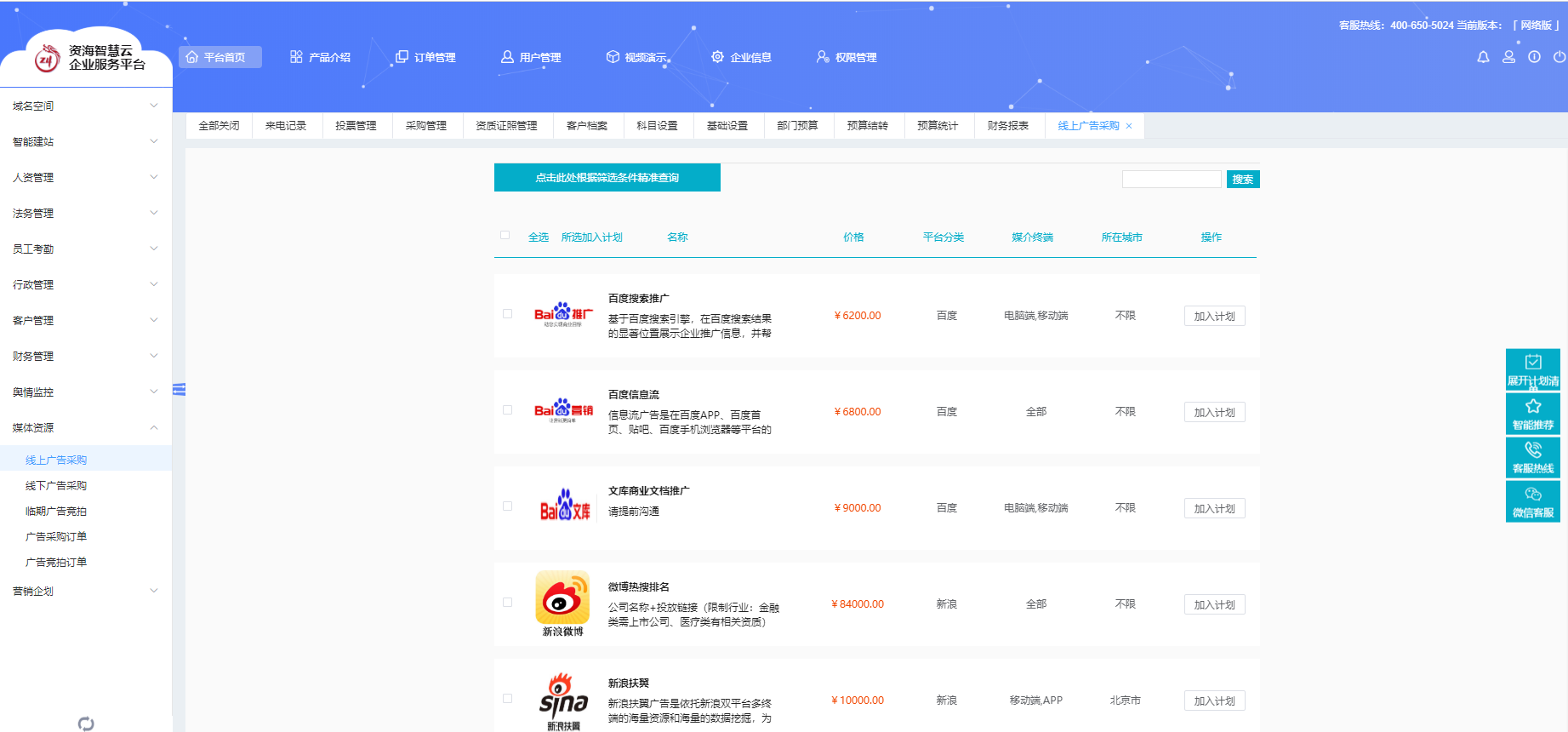Check the 全选 select-all checkbox
This screenshot has height=732, width=1568.
tap(505, 236)
